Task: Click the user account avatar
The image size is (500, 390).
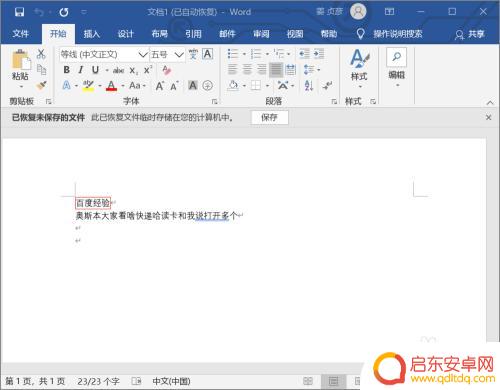Action: point(358,12)
